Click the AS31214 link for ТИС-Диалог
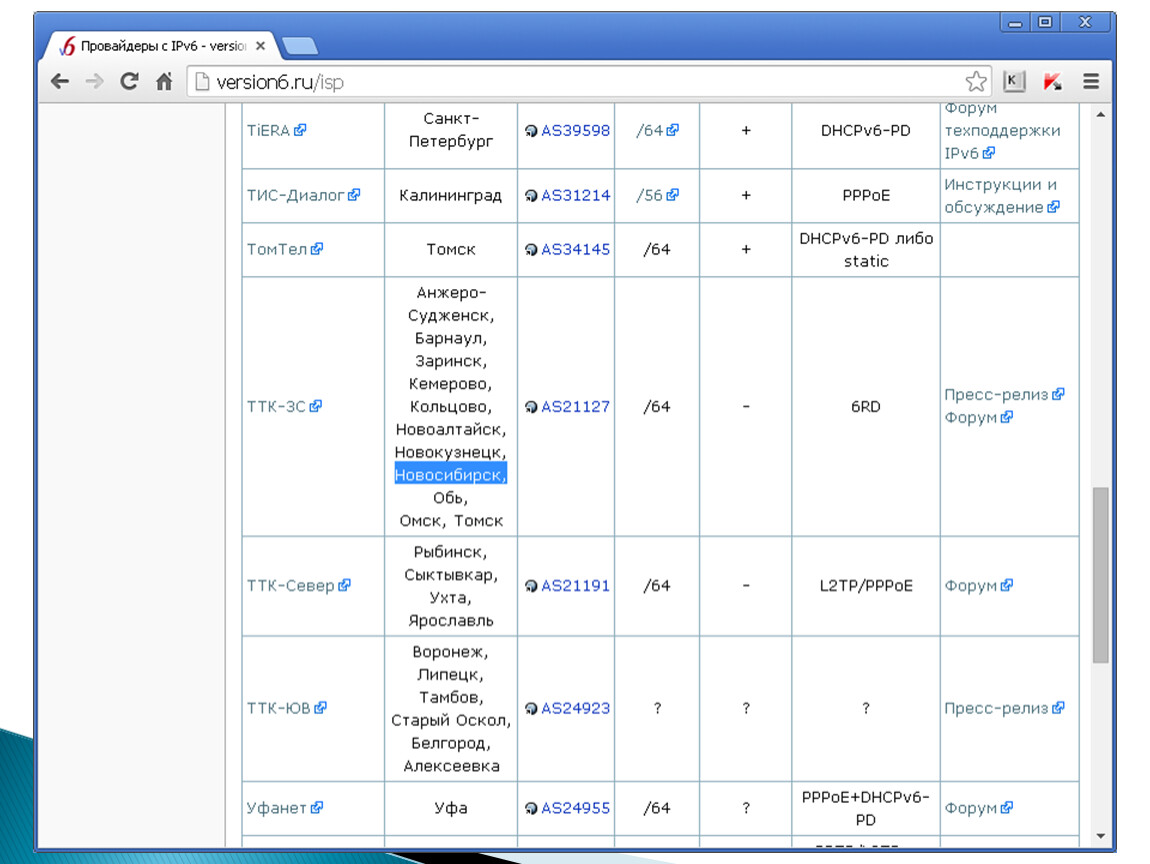Image resolution: width=1150 pixels, height=864 pixels. pyautogui.click(x=575, y=196)
